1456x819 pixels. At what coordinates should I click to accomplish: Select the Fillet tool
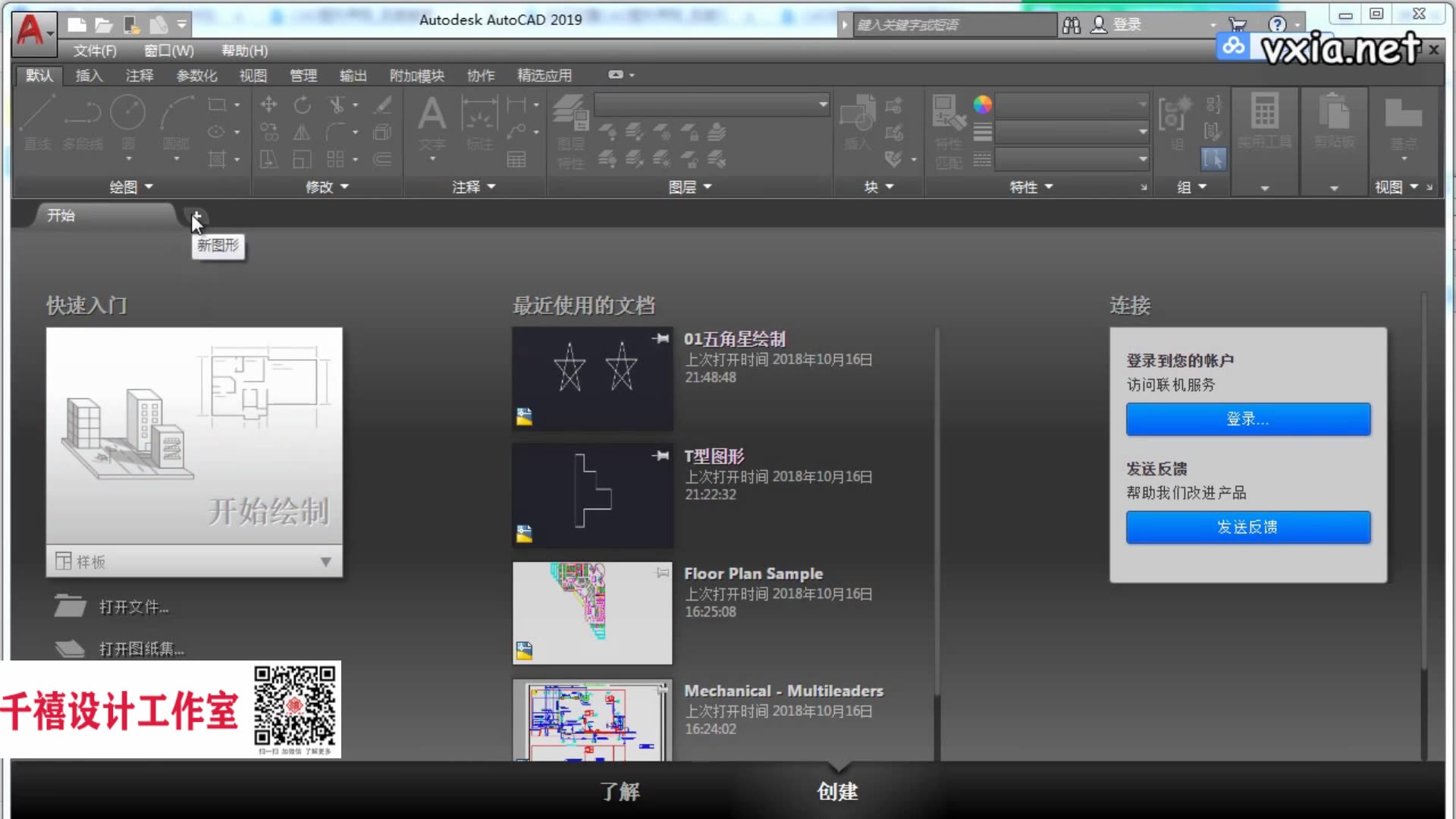(336, 132)
